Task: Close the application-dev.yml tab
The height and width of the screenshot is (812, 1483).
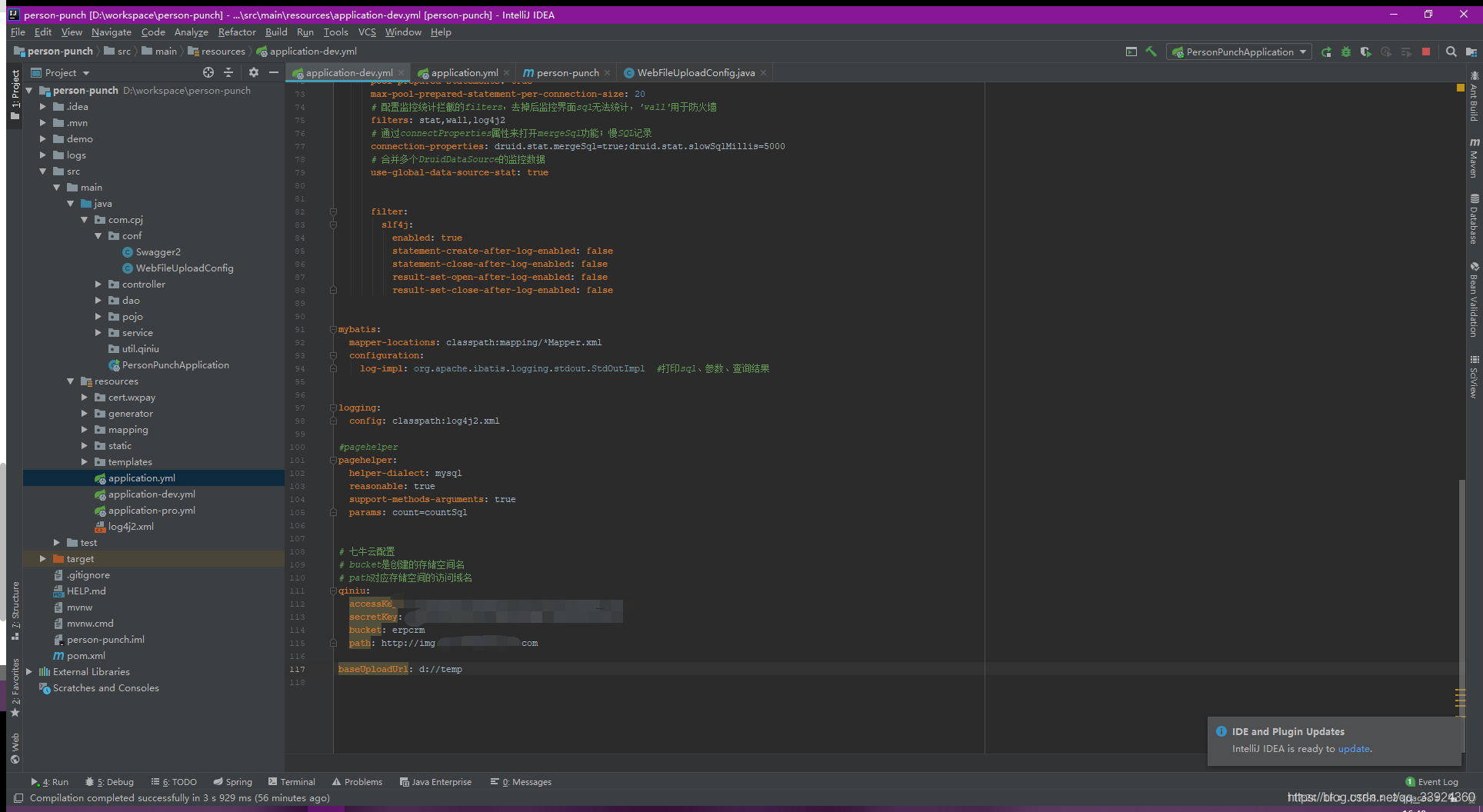Action: pos(402,72)
